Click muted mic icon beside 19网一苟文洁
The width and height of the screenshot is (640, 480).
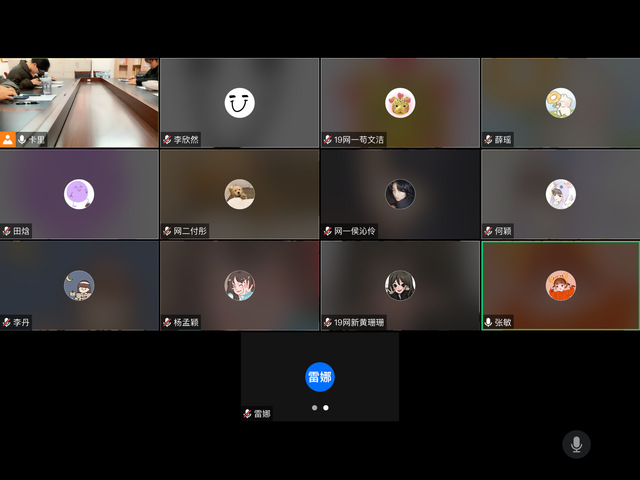tap(327, 140)
